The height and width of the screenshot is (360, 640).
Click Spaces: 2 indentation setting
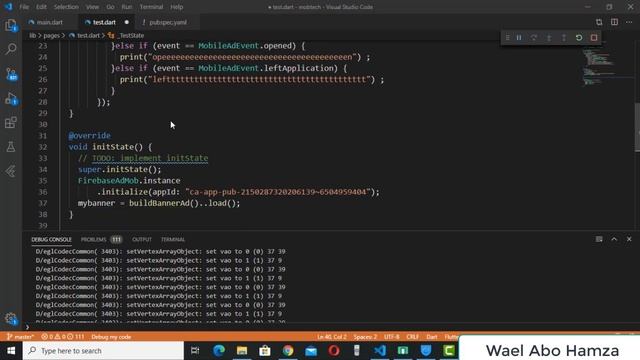click(365, 337)
